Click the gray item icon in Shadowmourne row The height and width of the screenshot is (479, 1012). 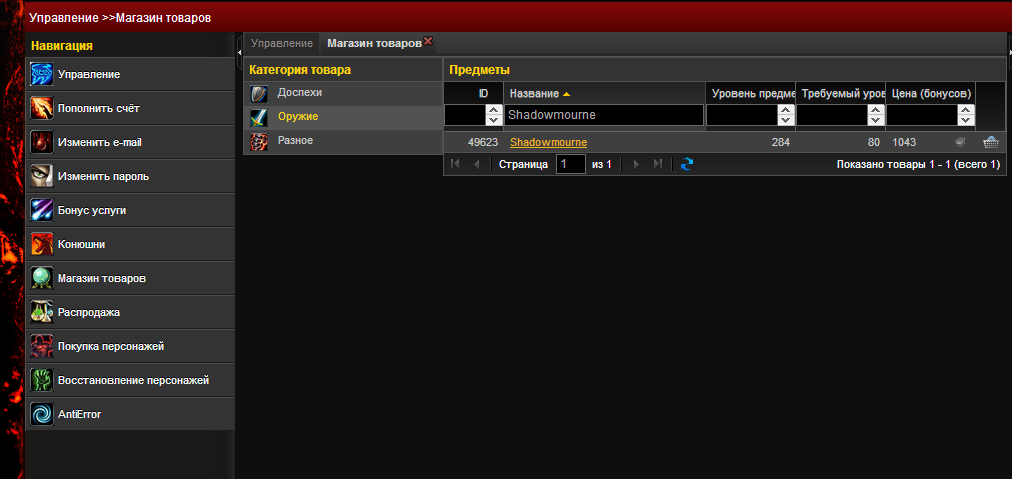[x=960, y=142]
